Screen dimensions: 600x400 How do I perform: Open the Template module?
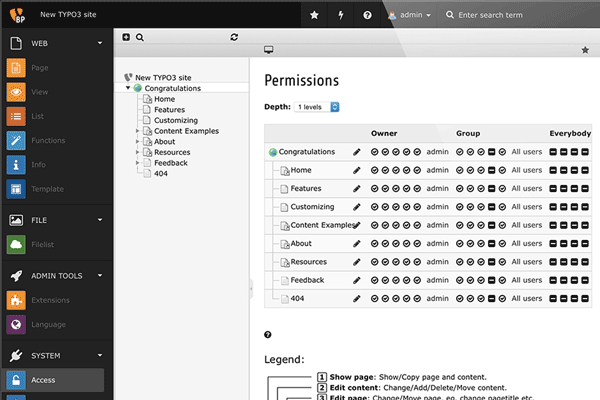point(48,188)
